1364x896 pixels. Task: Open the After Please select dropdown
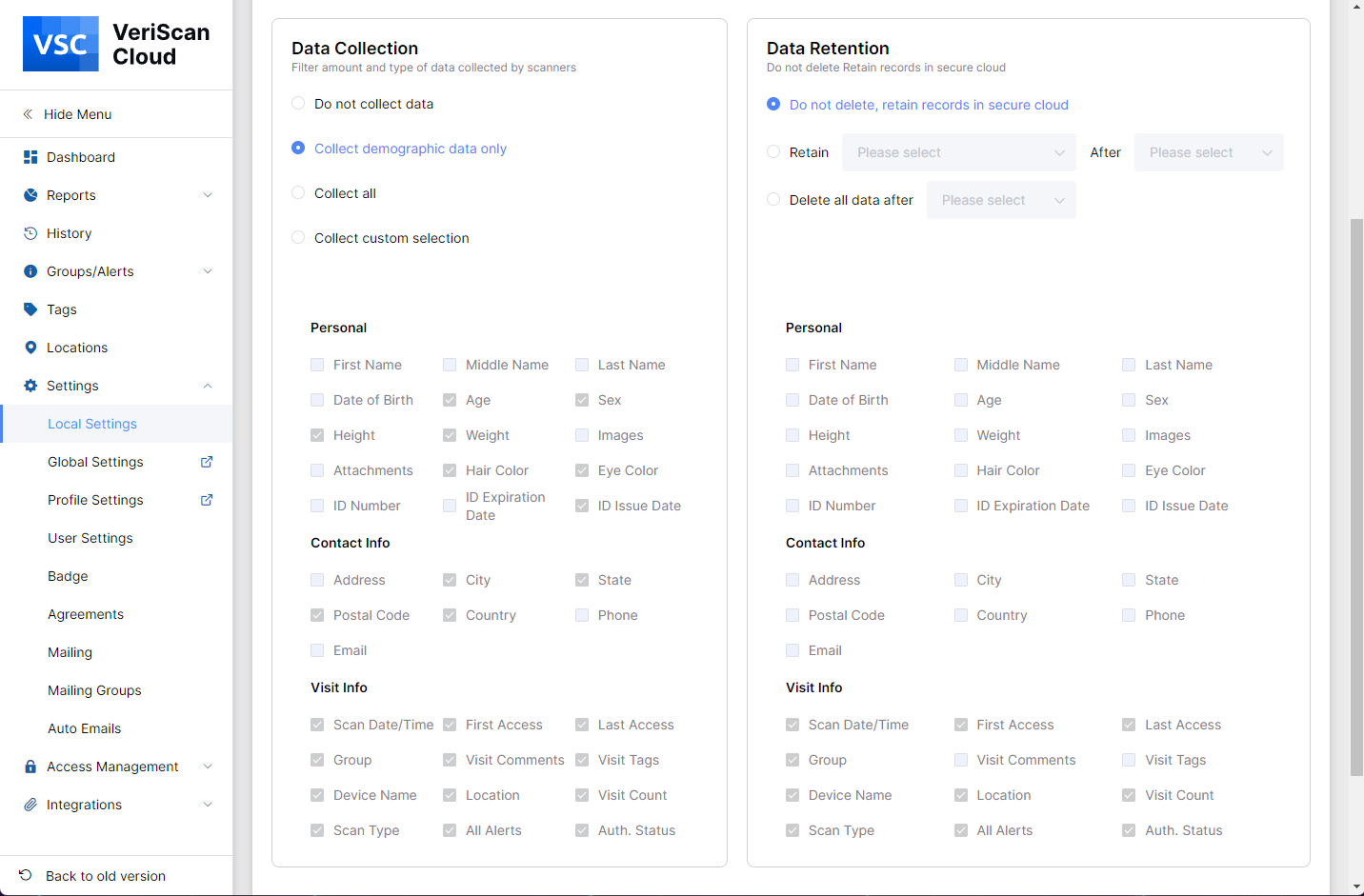tap(1209, 152)
